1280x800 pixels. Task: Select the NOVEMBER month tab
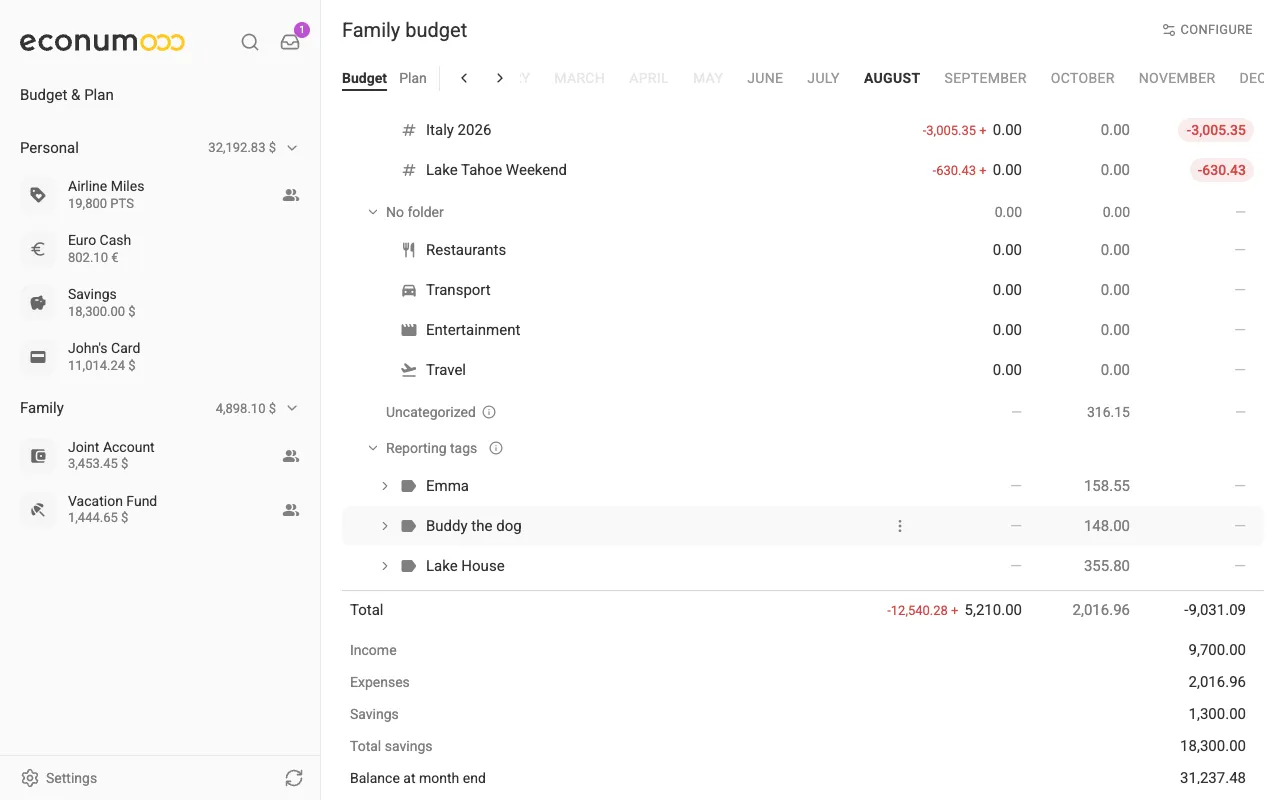[1177, 78]
